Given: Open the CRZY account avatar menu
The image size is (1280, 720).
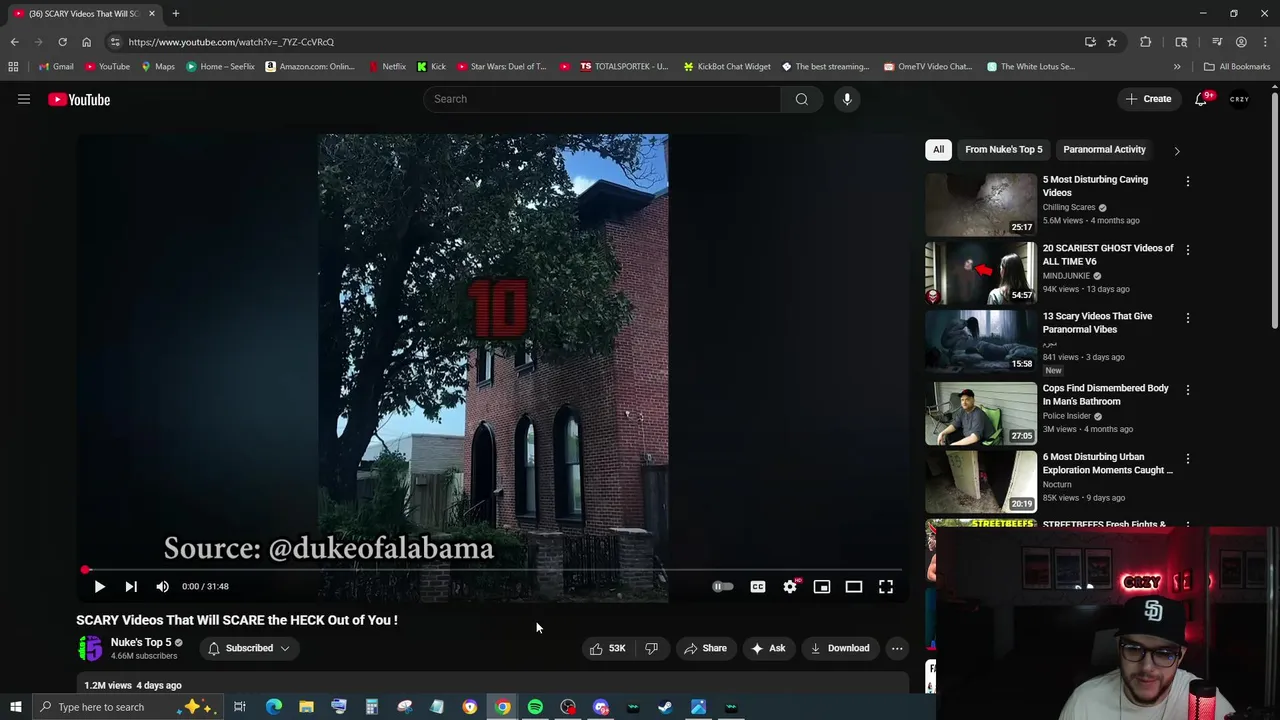Looking at the screenshot, I should (1239, 99).
